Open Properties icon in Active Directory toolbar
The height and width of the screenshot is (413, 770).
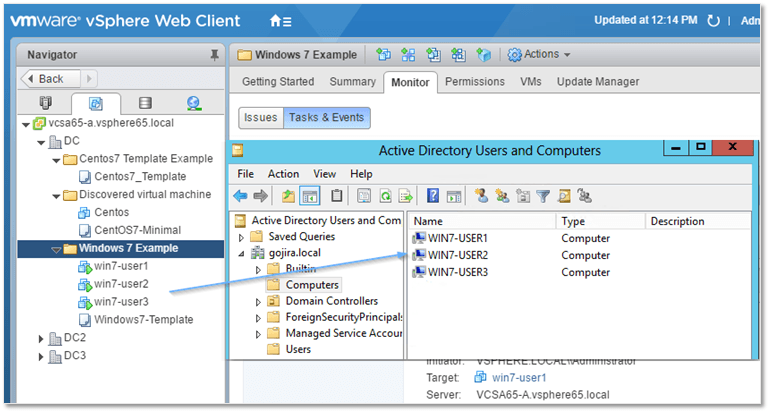coord(364,196)
